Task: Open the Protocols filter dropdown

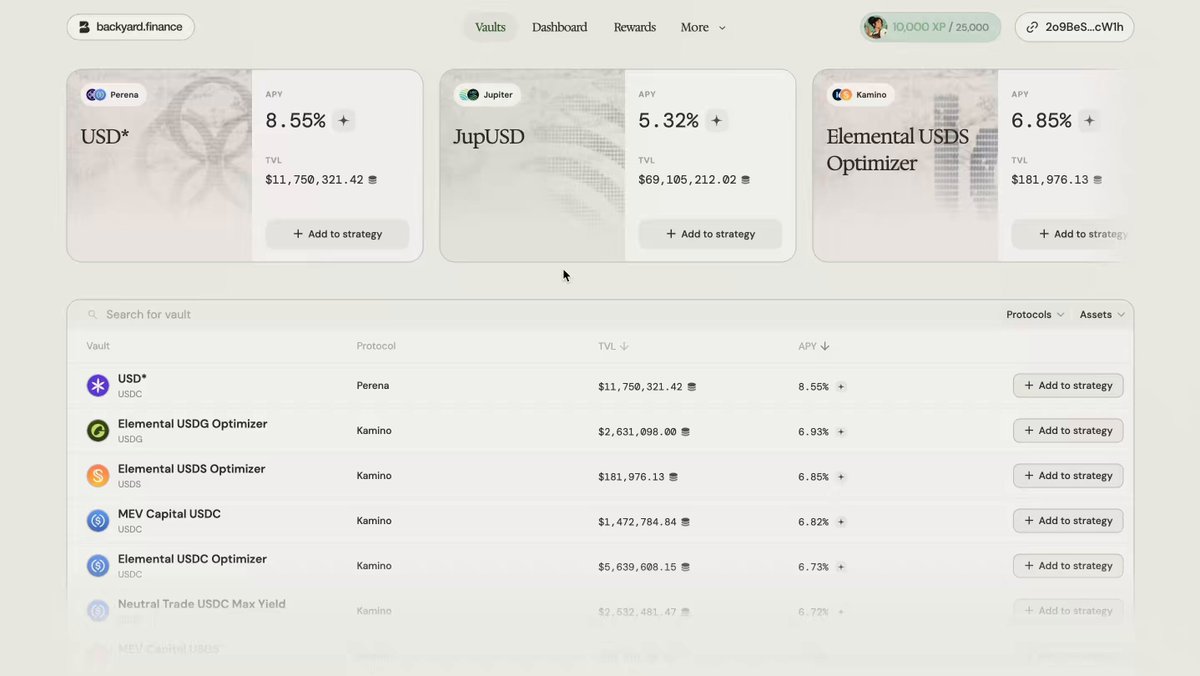Action: pos(1035,314)
